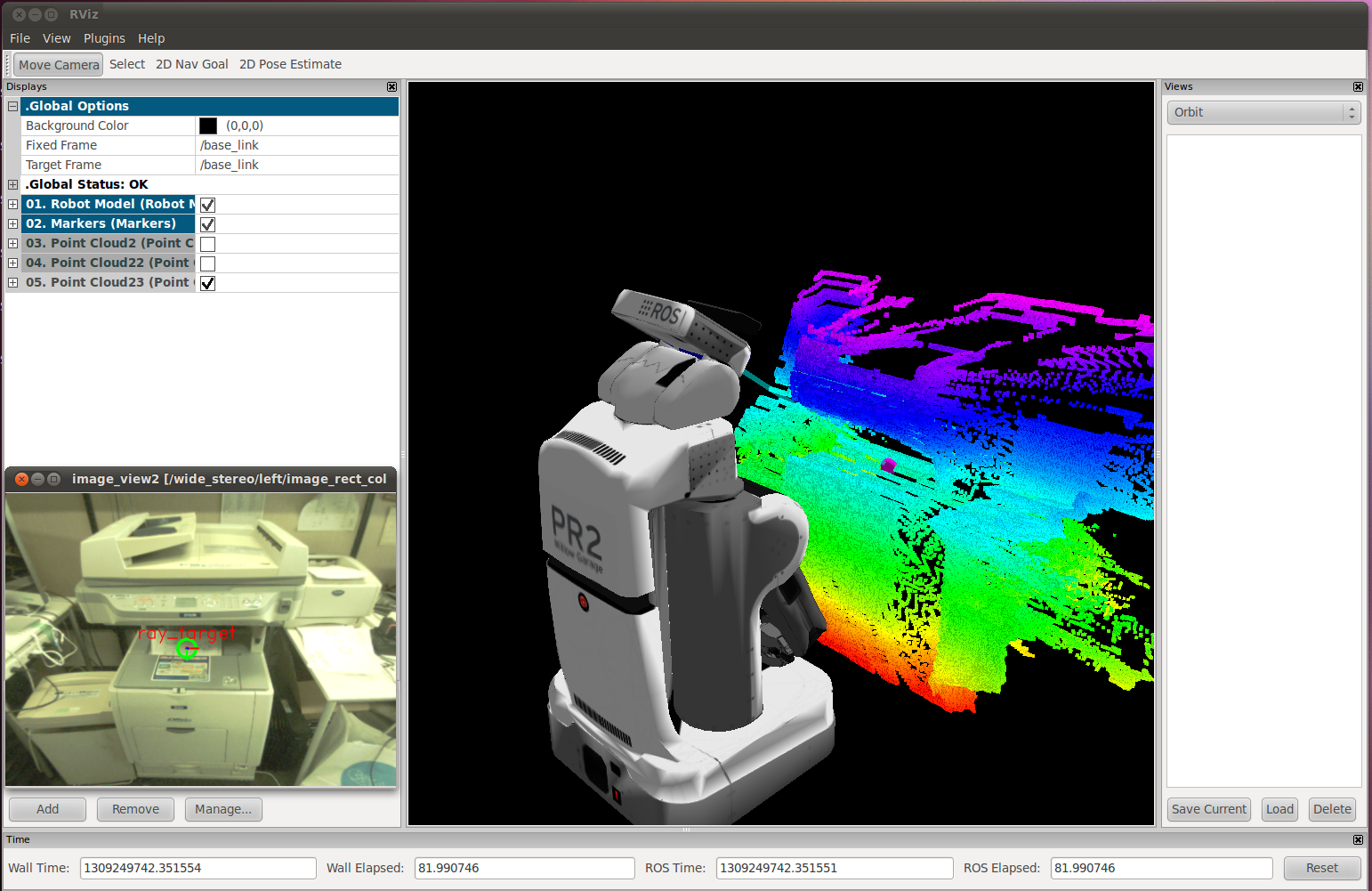
Task: Click the Target Frame label
Action: [63, 165]
